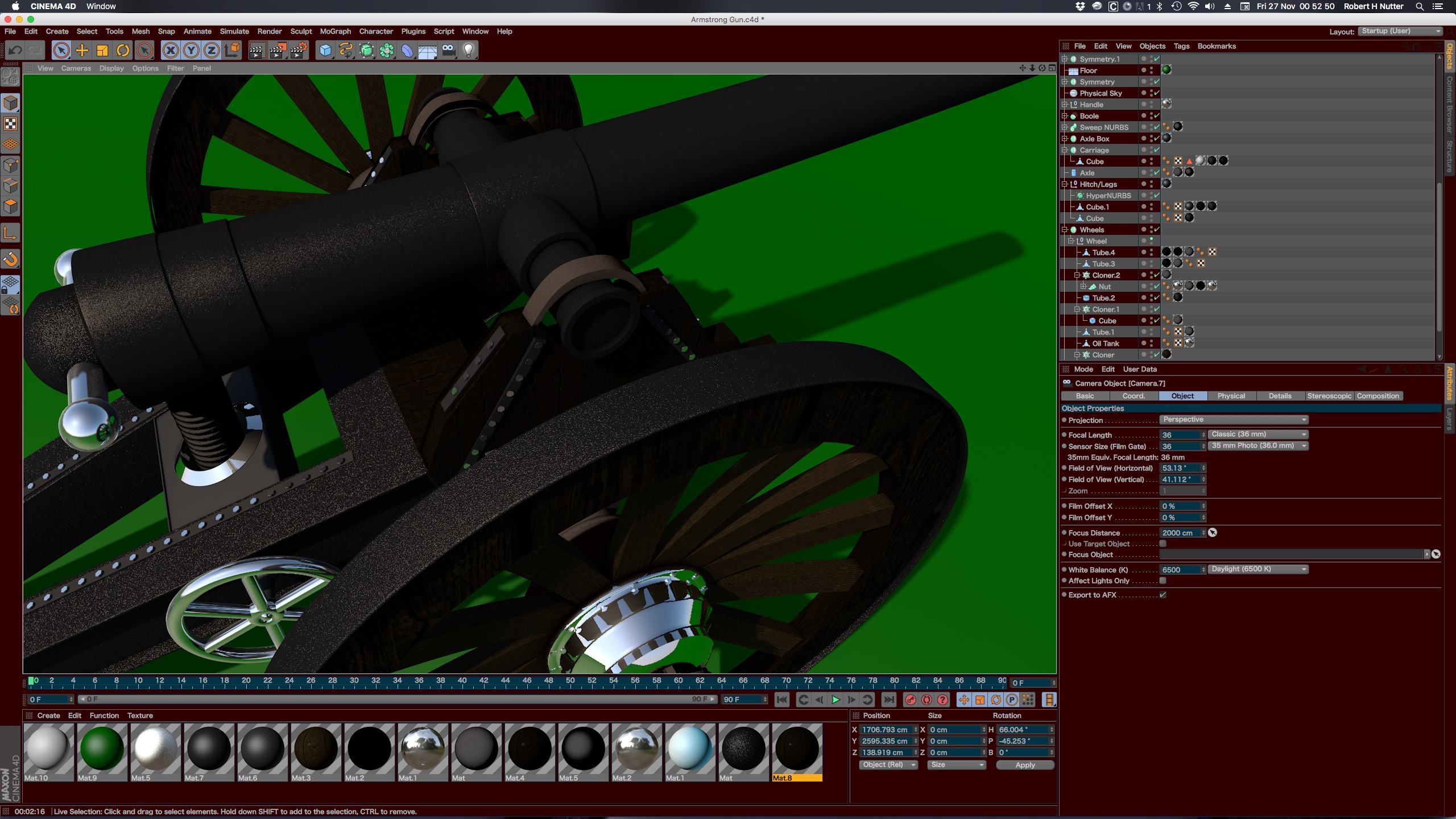Open Focal Length preset Classic dropdown
Image resolution: width=1456 pixels, height=819 pixels.
pos(1258,435)
